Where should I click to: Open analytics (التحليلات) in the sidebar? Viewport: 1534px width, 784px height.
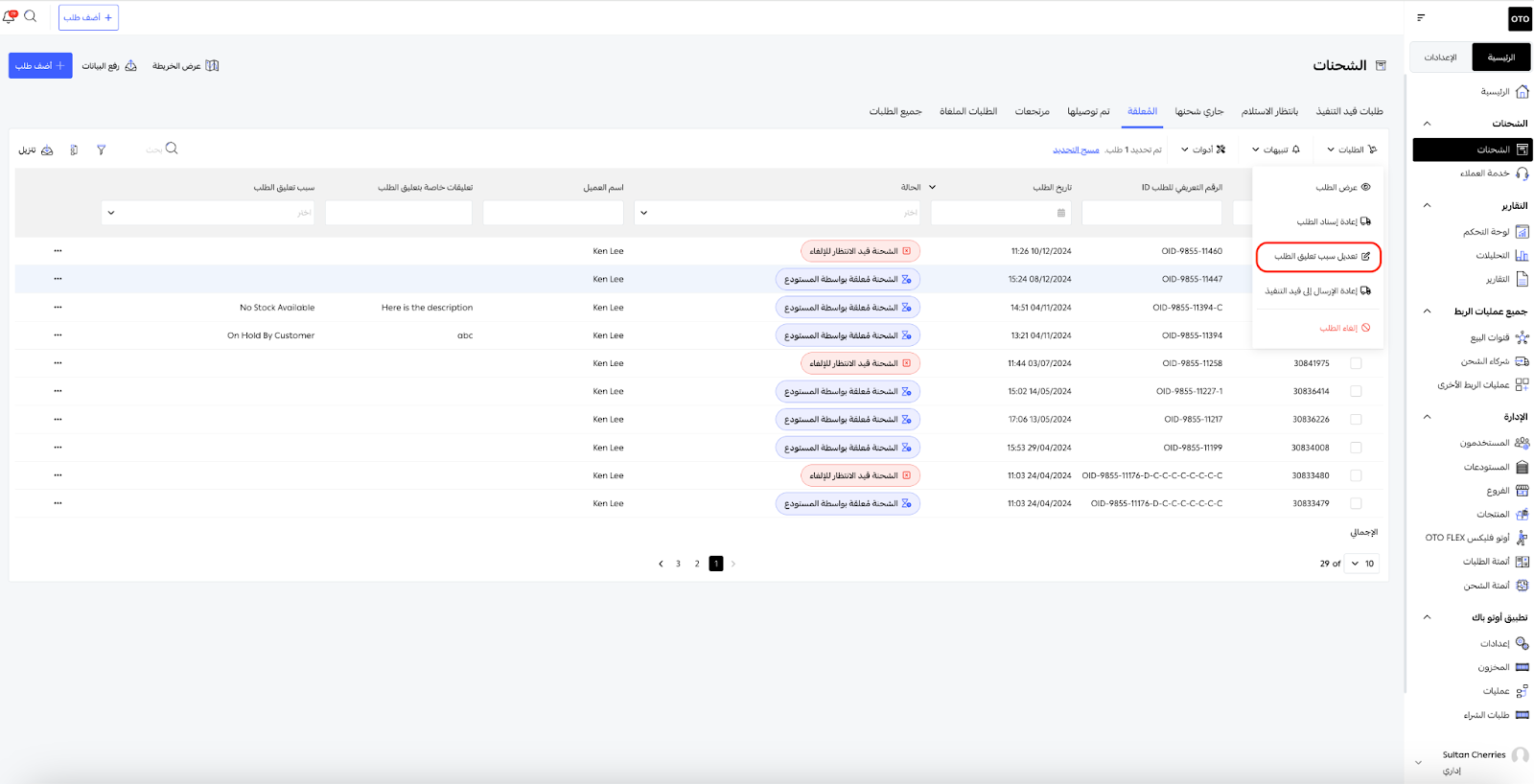point(1501,256)
